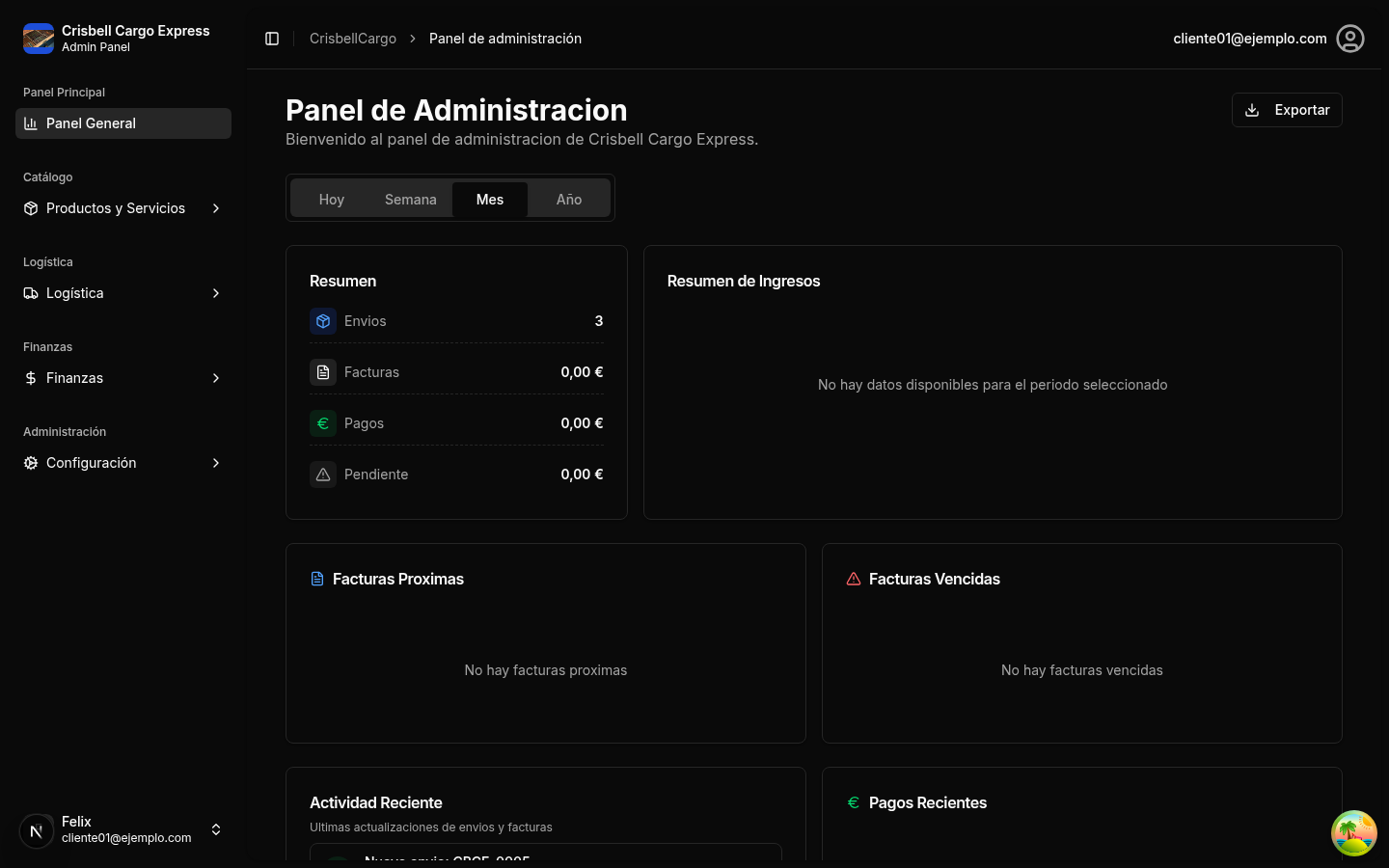The height and width of the screenshot is (868, 1389).
Task: Select the Año period filter
Action: pos(568,200)
